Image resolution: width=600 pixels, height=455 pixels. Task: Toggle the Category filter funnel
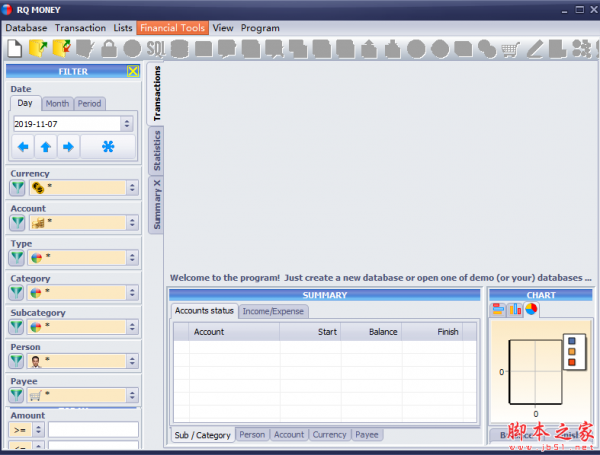(x=16, y=292)
